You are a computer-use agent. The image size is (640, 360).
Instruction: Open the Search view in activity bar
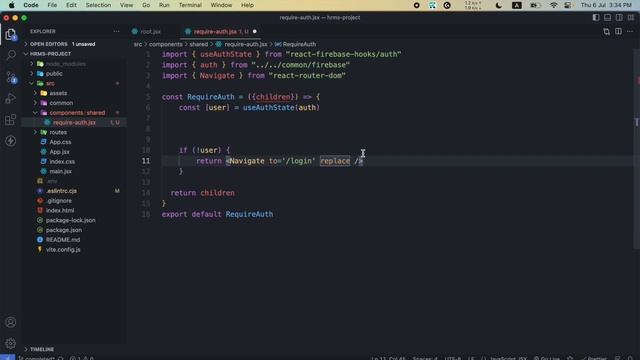tap(11, 55)
